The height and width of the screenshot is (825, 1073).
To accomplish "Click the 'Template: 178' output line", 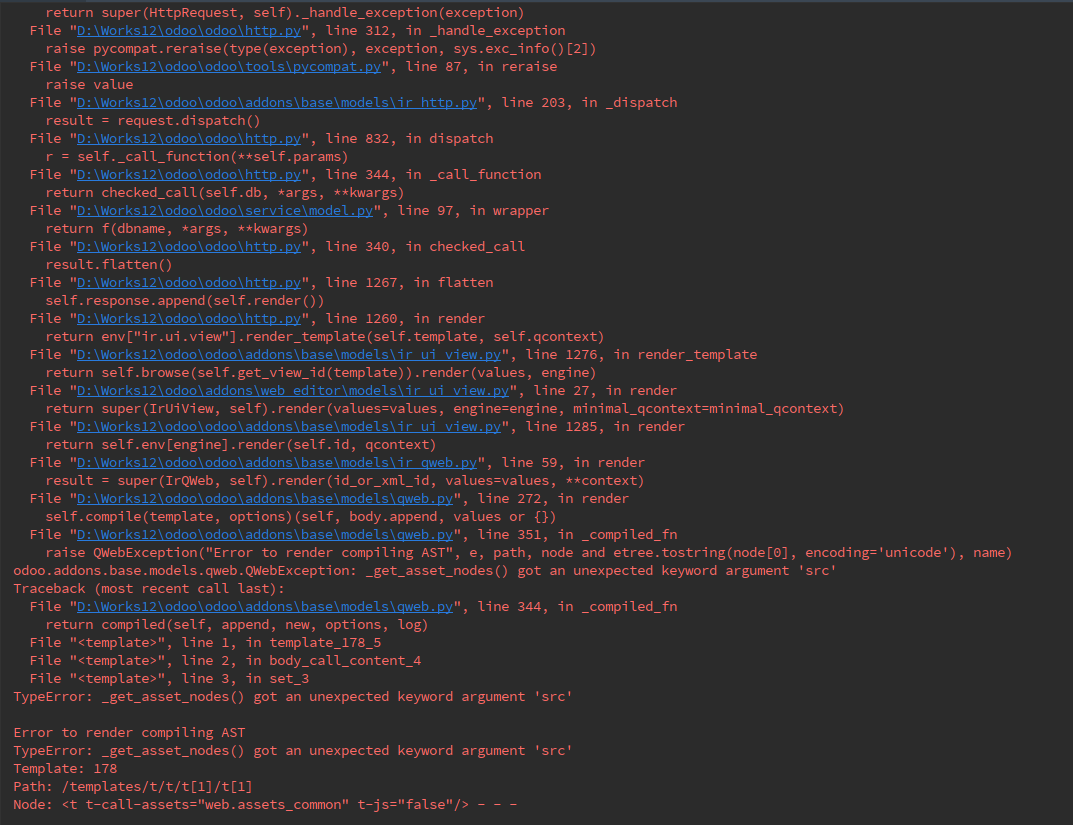I will click(x=65, y=769).
